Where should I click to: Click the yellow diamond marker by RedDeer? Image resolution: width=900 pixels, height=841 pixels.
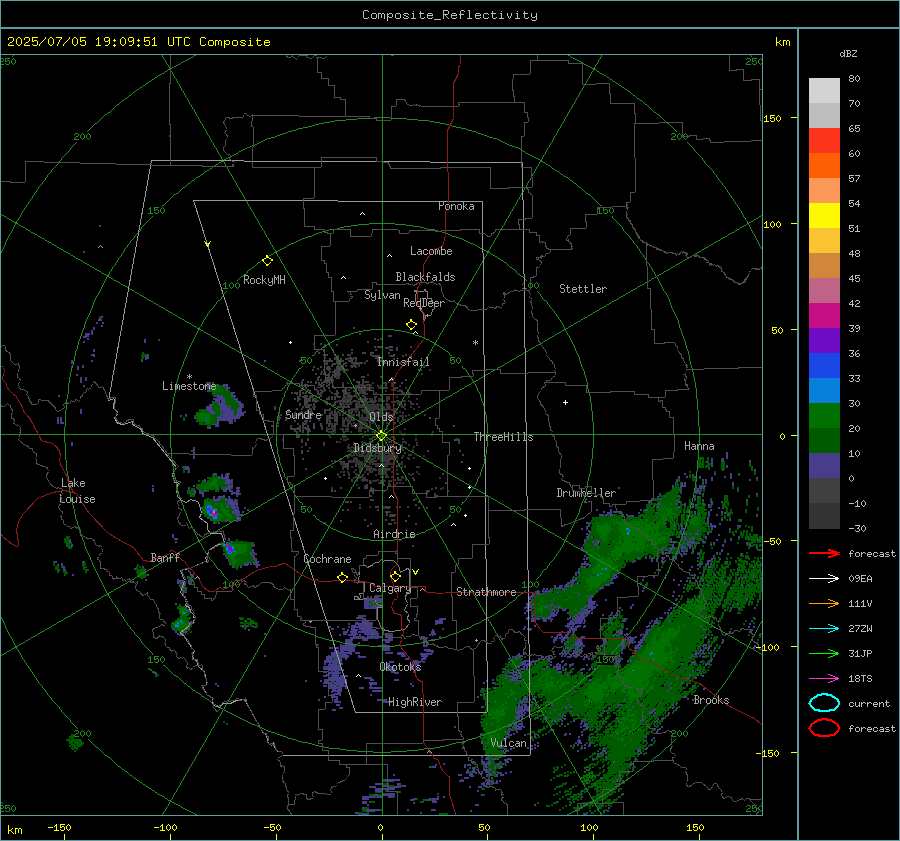click(411, 325)
